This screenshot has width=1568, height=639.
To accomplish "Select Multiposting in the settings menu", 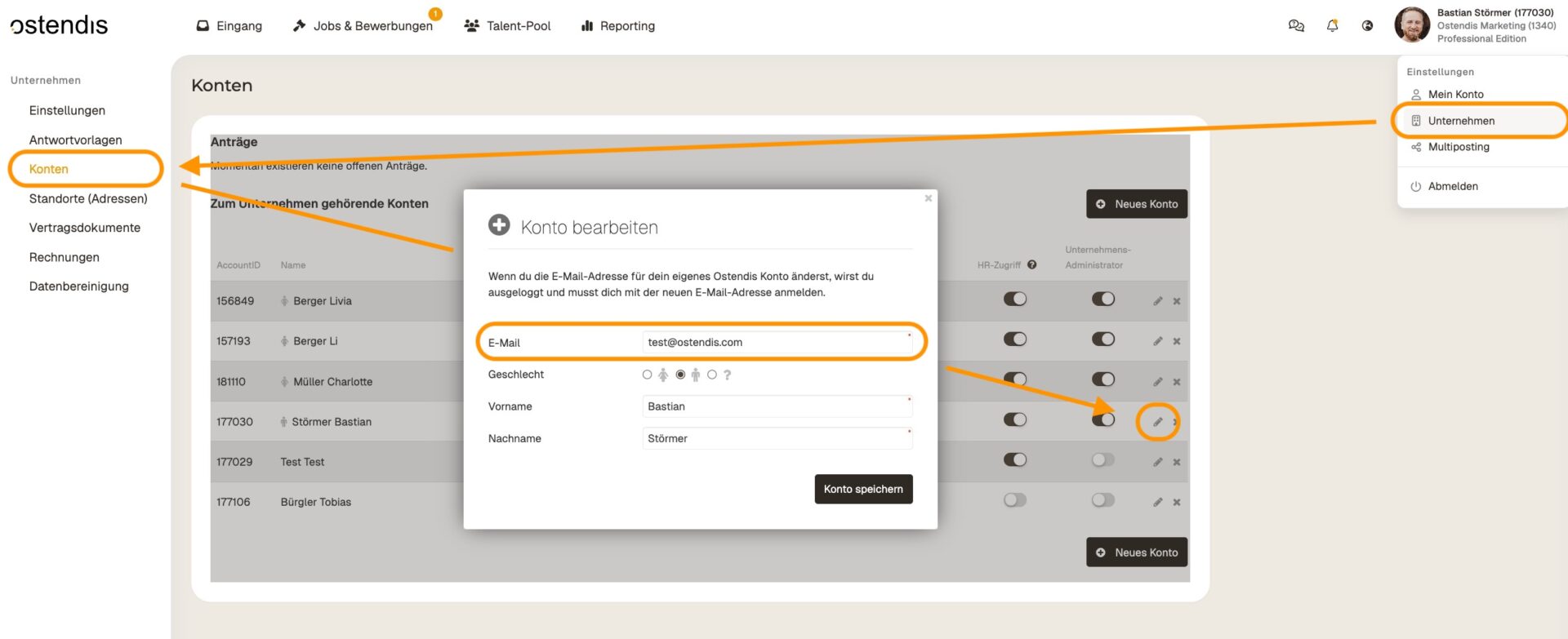I will (x=1458, y=147).
